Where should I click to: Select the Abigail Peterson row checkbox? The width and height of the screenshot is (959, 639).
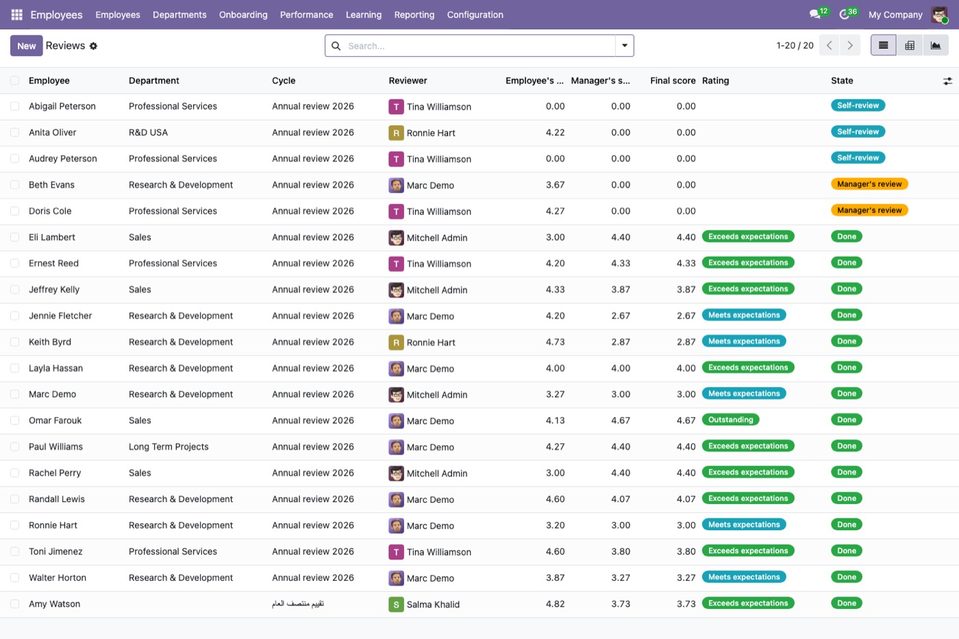(15, 106)
